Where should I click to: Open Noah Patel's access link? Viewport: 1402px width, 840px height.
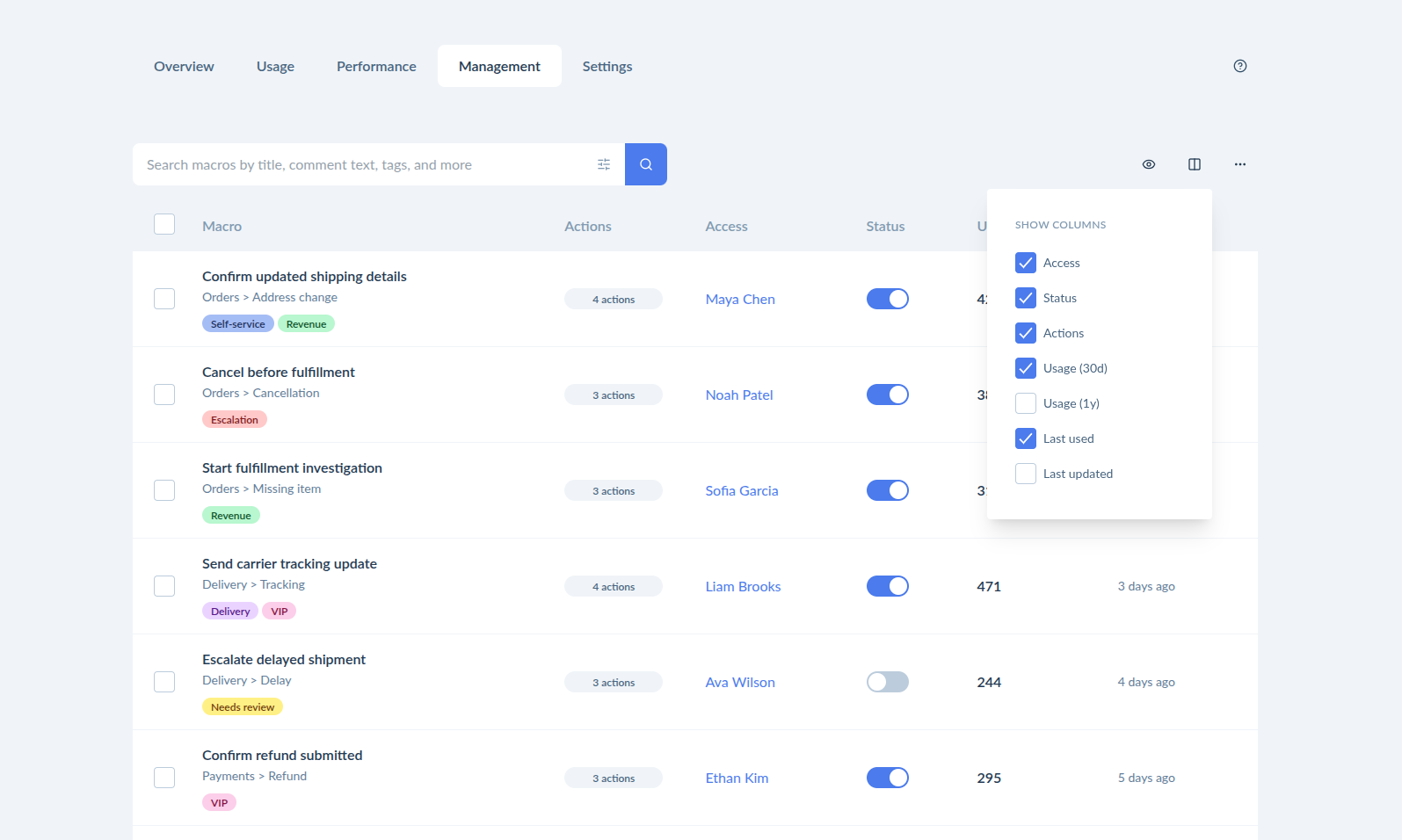coord(739,395)
